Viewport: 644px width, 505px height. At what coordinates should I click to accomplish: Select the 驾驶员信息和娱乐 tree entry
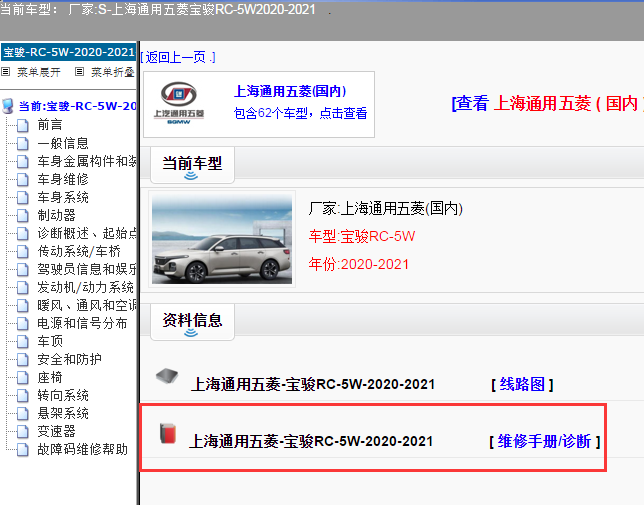point(87,269)
